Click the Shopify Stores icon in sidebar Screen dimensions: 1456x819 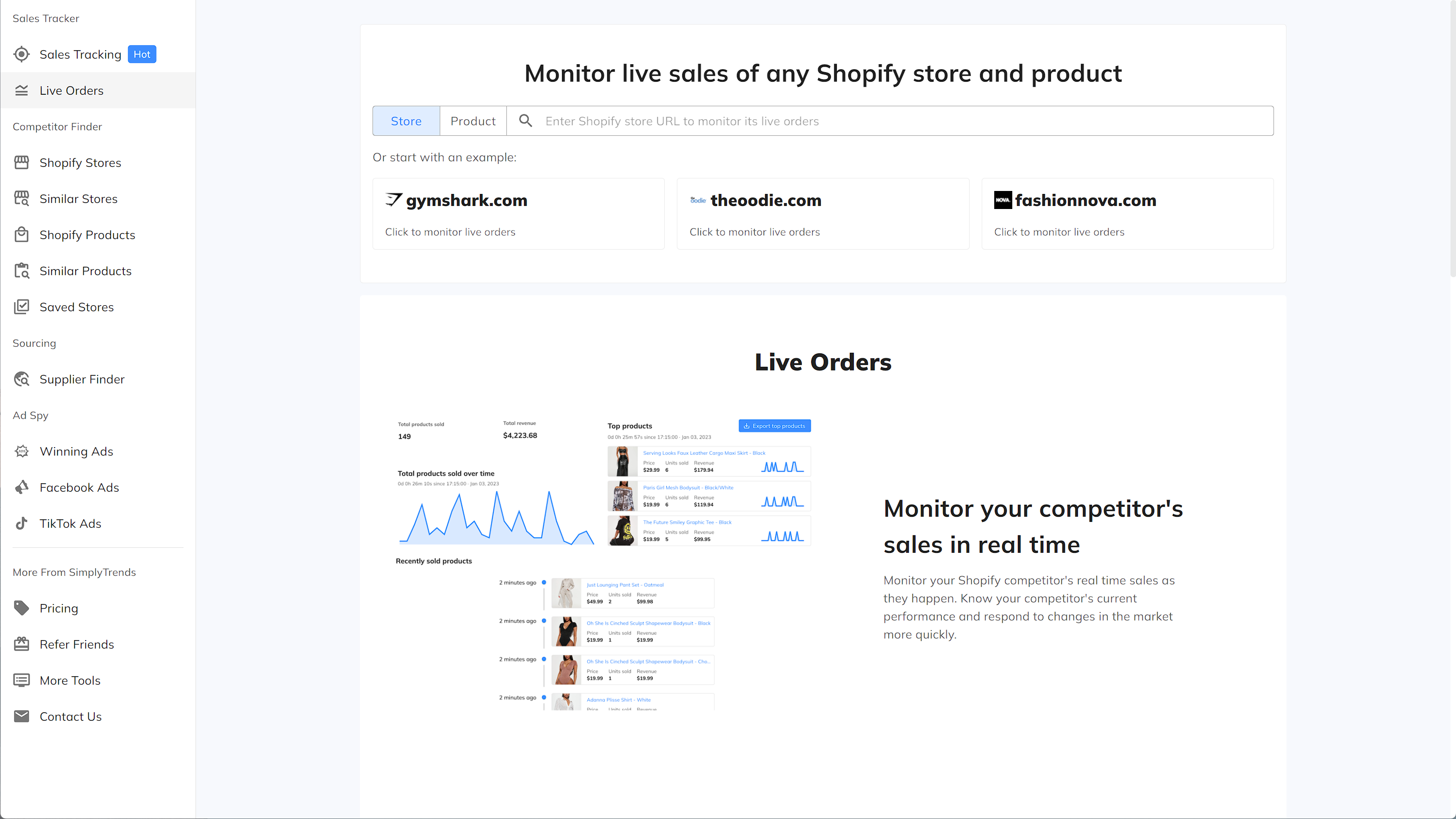click(22, 162)
